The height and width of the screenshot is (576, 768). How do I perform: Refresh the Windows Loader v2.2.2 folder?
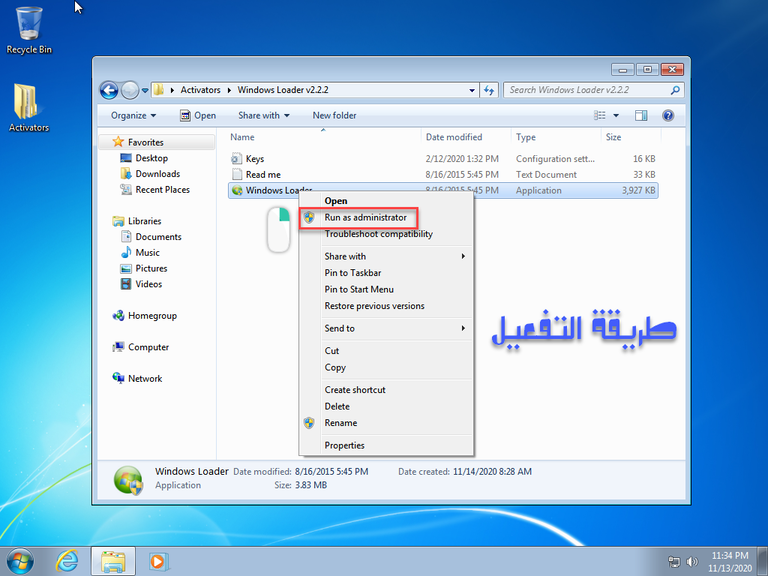click(x=489, y=90)
